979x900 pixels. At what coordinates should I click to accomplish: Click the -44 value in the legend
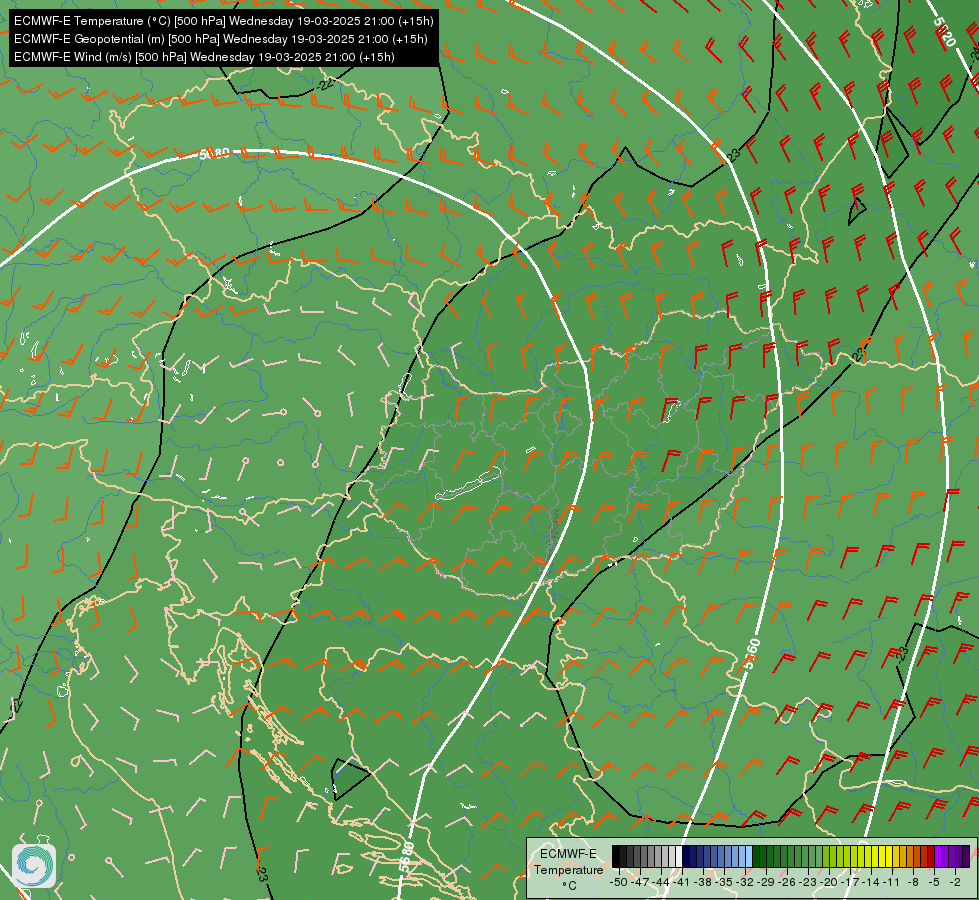point(661,882)
